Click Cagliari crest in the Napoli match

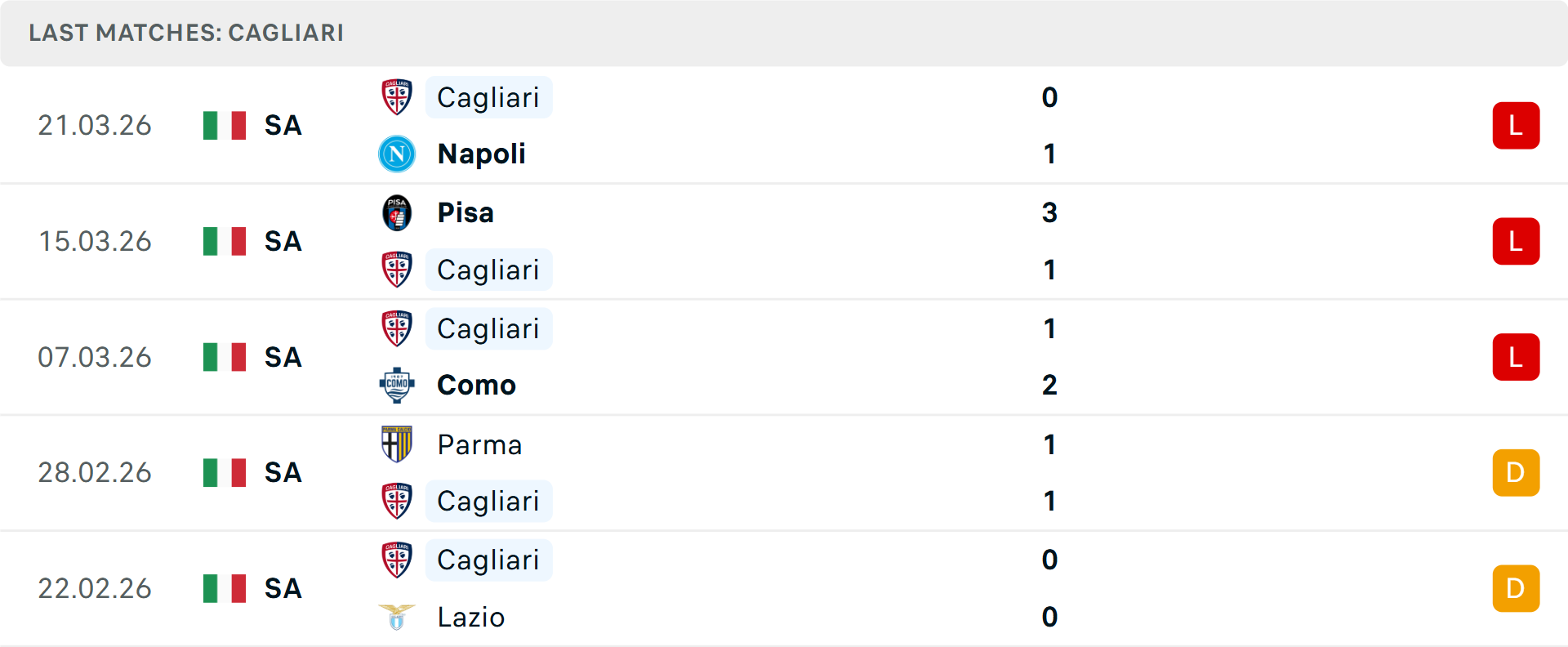click(397, 97)
